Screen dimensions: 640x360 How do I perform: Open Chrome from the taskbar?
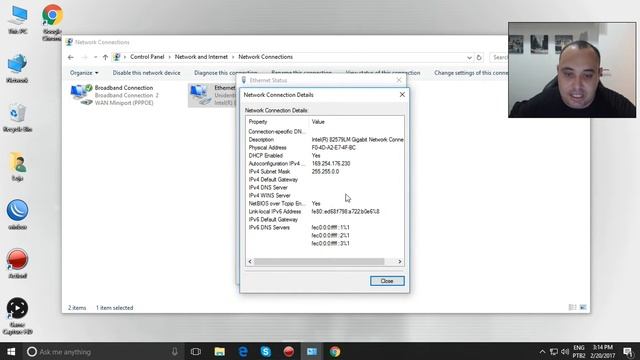point(335,351)
